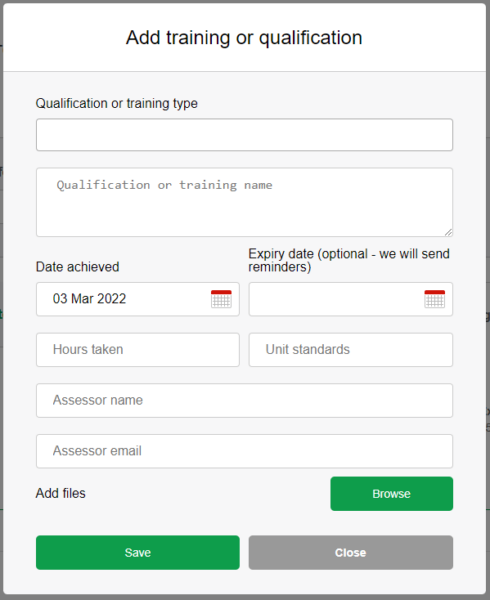Click the Expiry date optional reminders label

pos(349,260)
